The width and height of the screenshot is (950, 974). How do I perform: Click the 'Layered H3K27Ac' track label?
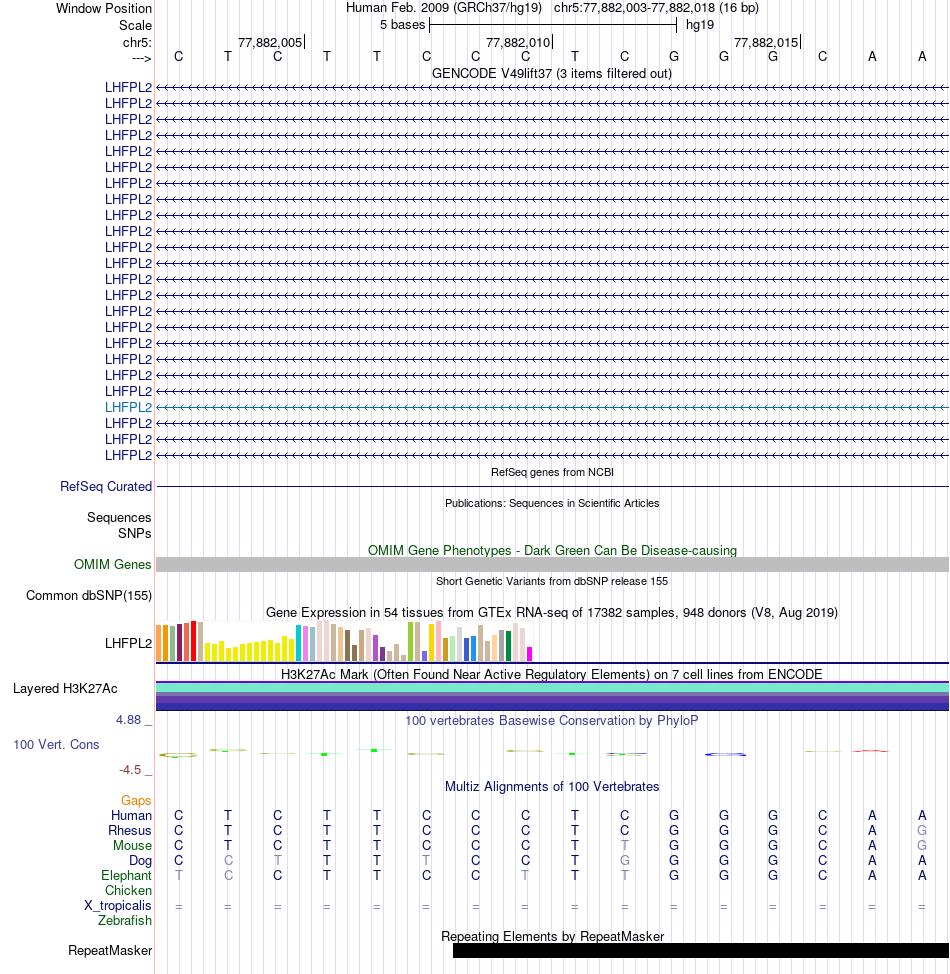[x=65, y=689]
